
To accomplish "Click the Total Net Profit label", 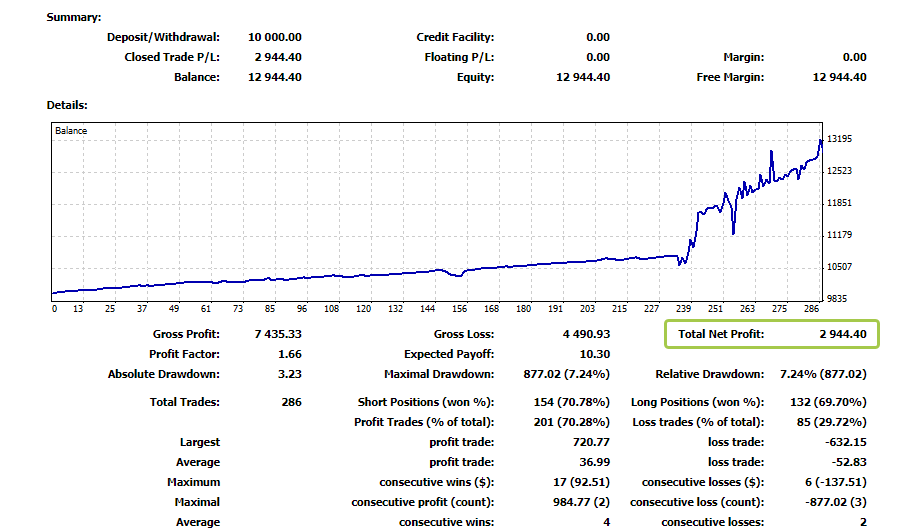I will tap(721, 334).
